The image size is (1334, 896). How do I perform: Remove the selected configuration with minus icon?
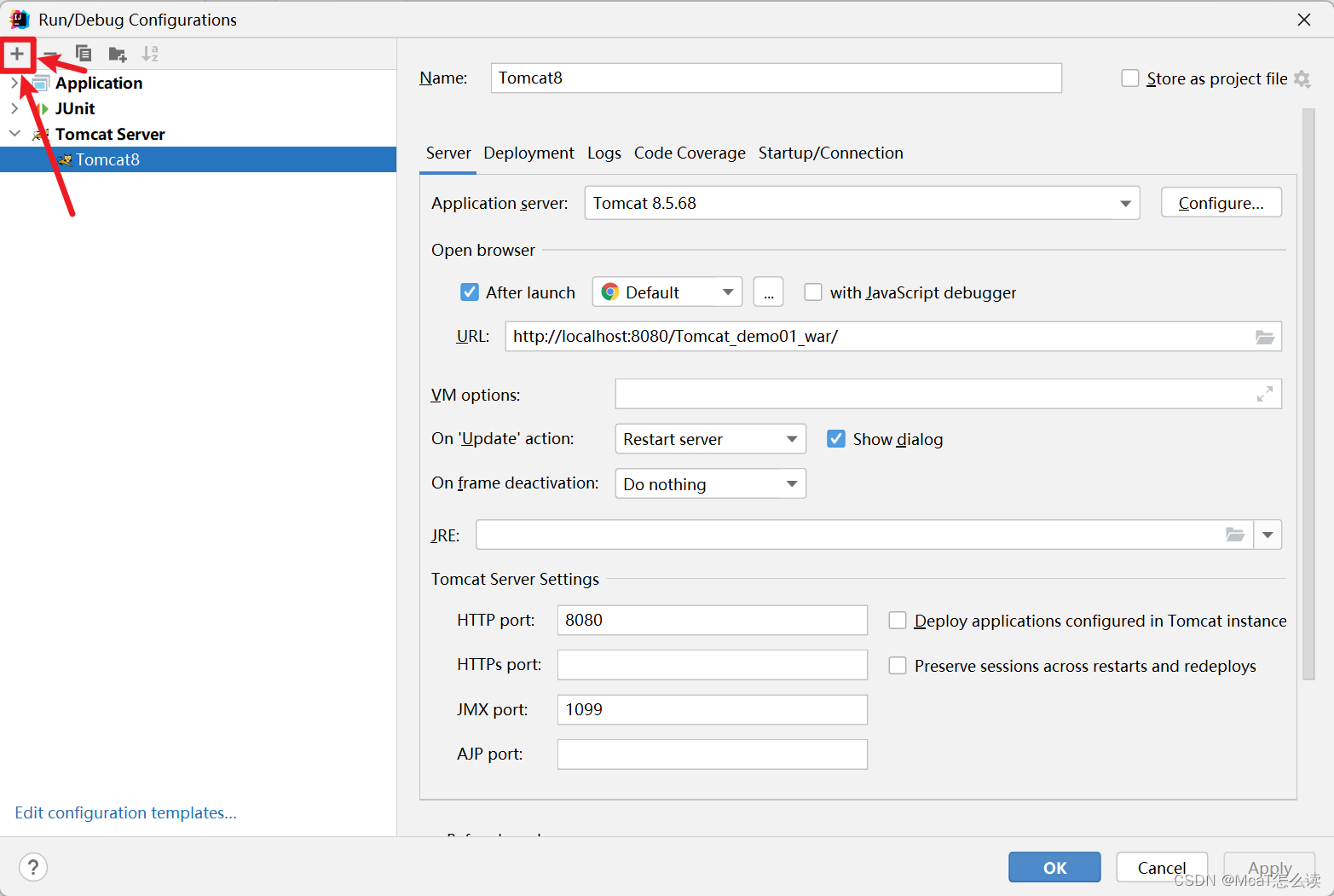click(x=50, y=55)
